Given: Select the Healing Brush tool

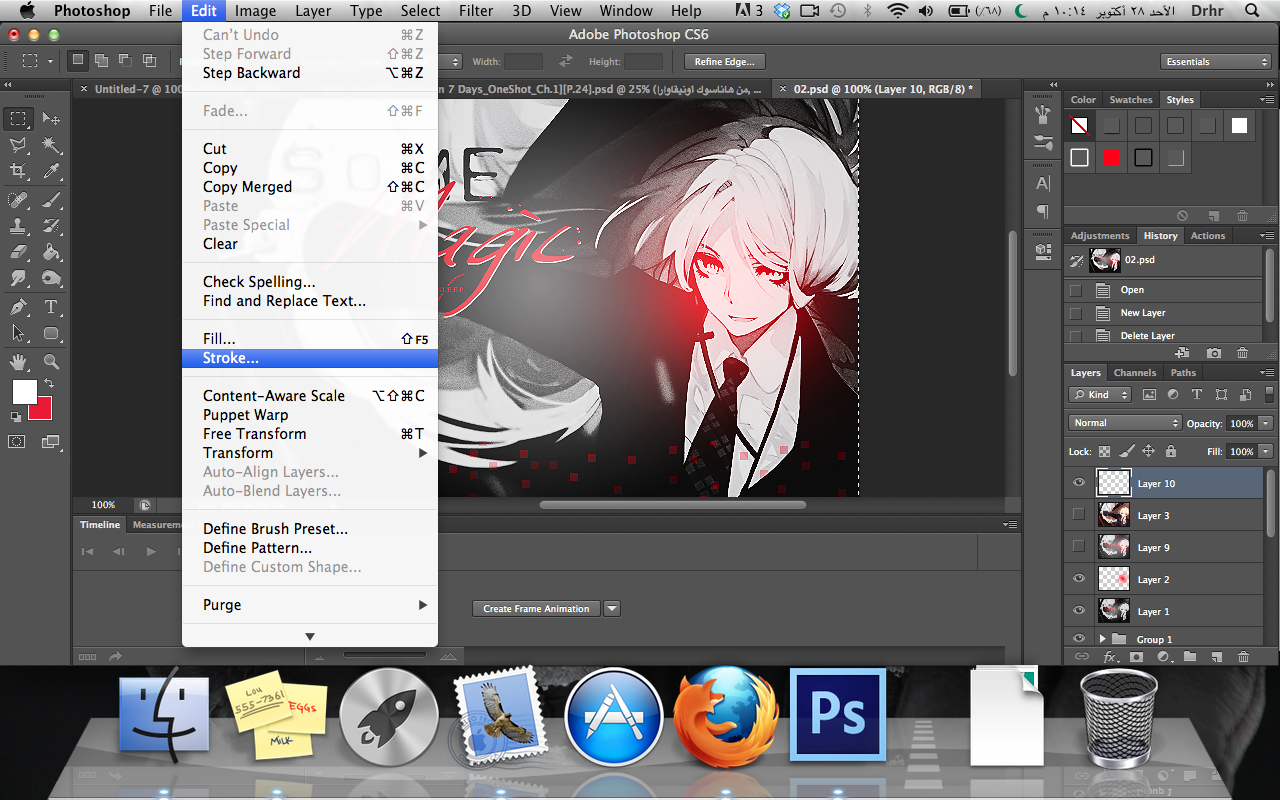Looking at the screenshot, I should click(19, 199).
